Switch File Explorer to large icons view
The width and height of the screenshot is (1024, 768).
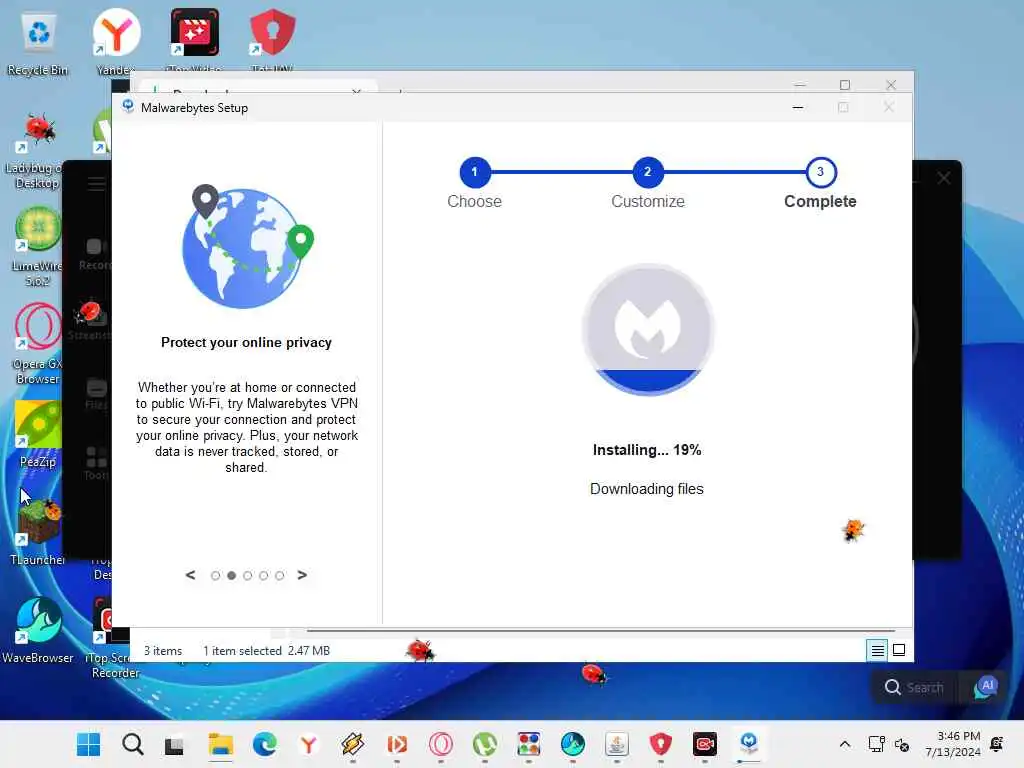click(899, 650)
